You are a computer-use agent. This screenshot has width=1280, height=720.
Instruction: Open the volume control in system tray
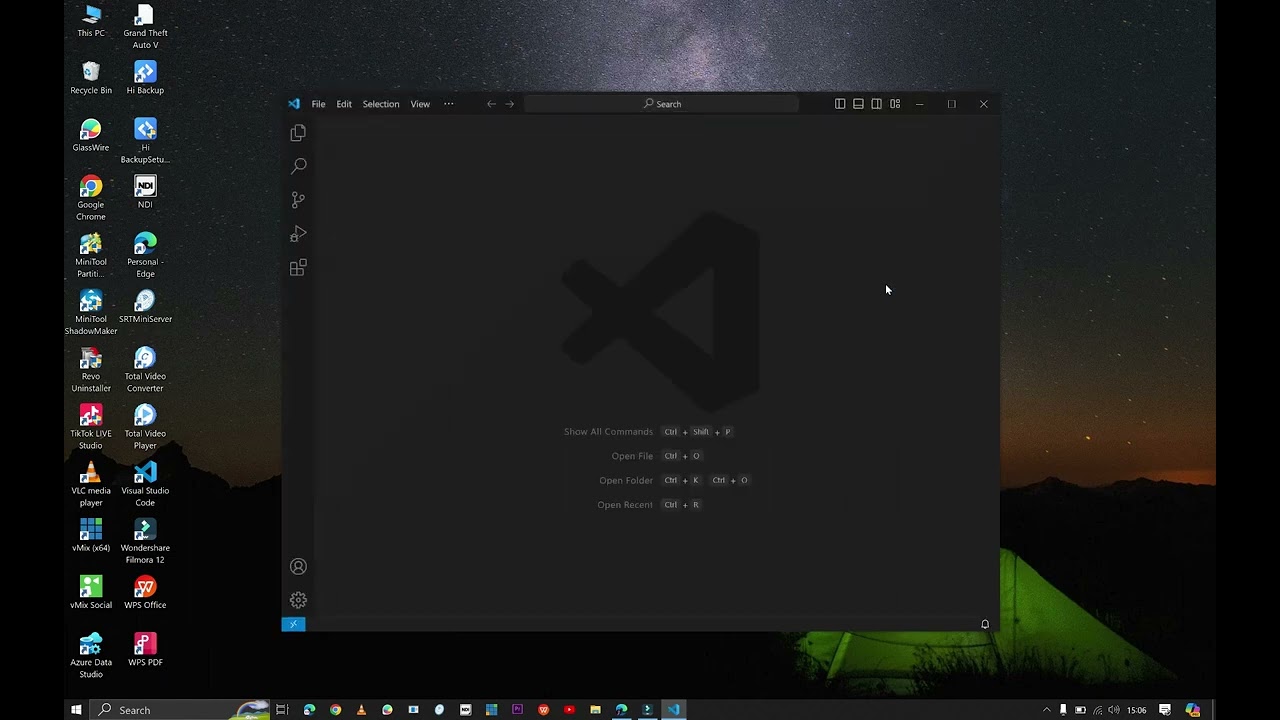pyautogui.click(x=1114, y=710)
